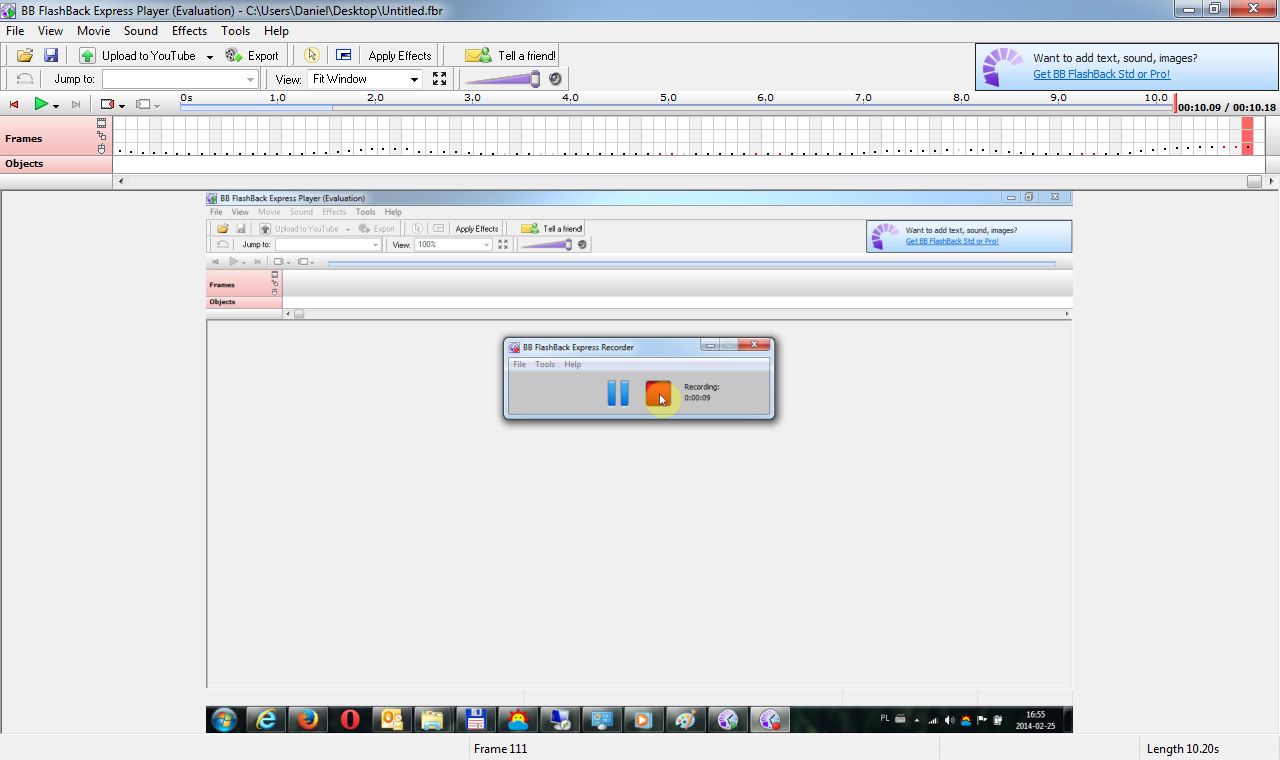The image size is (1280, 760).
Task: Open the View menu
Action: (50, 31)
